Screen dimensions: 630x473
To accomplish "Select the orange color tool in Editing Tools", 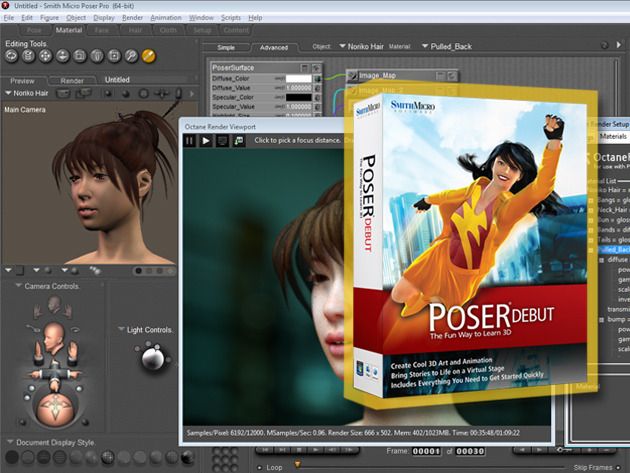I will tap(149, 56).
